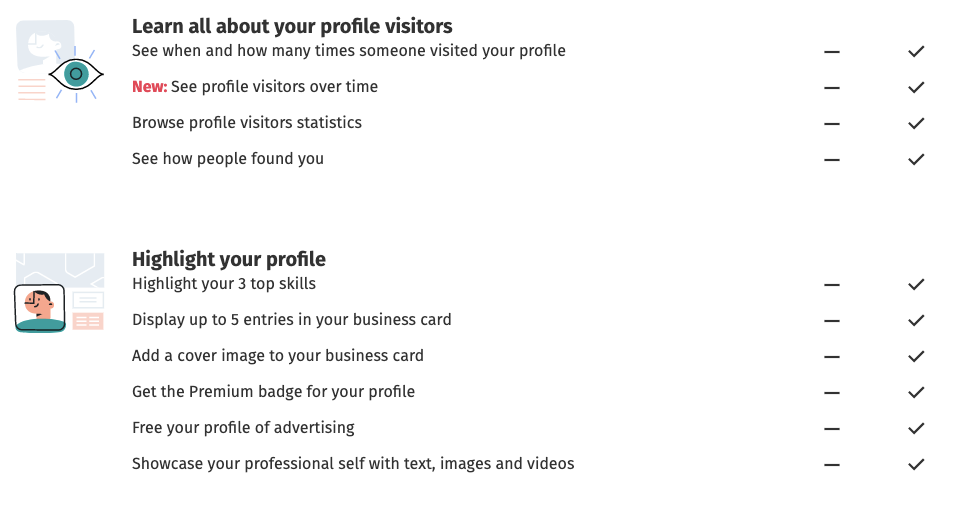The image size is (967, 505).
Task: Click checkmark for 'Highlight your 3 top skills'
Action: pos(916,284)
